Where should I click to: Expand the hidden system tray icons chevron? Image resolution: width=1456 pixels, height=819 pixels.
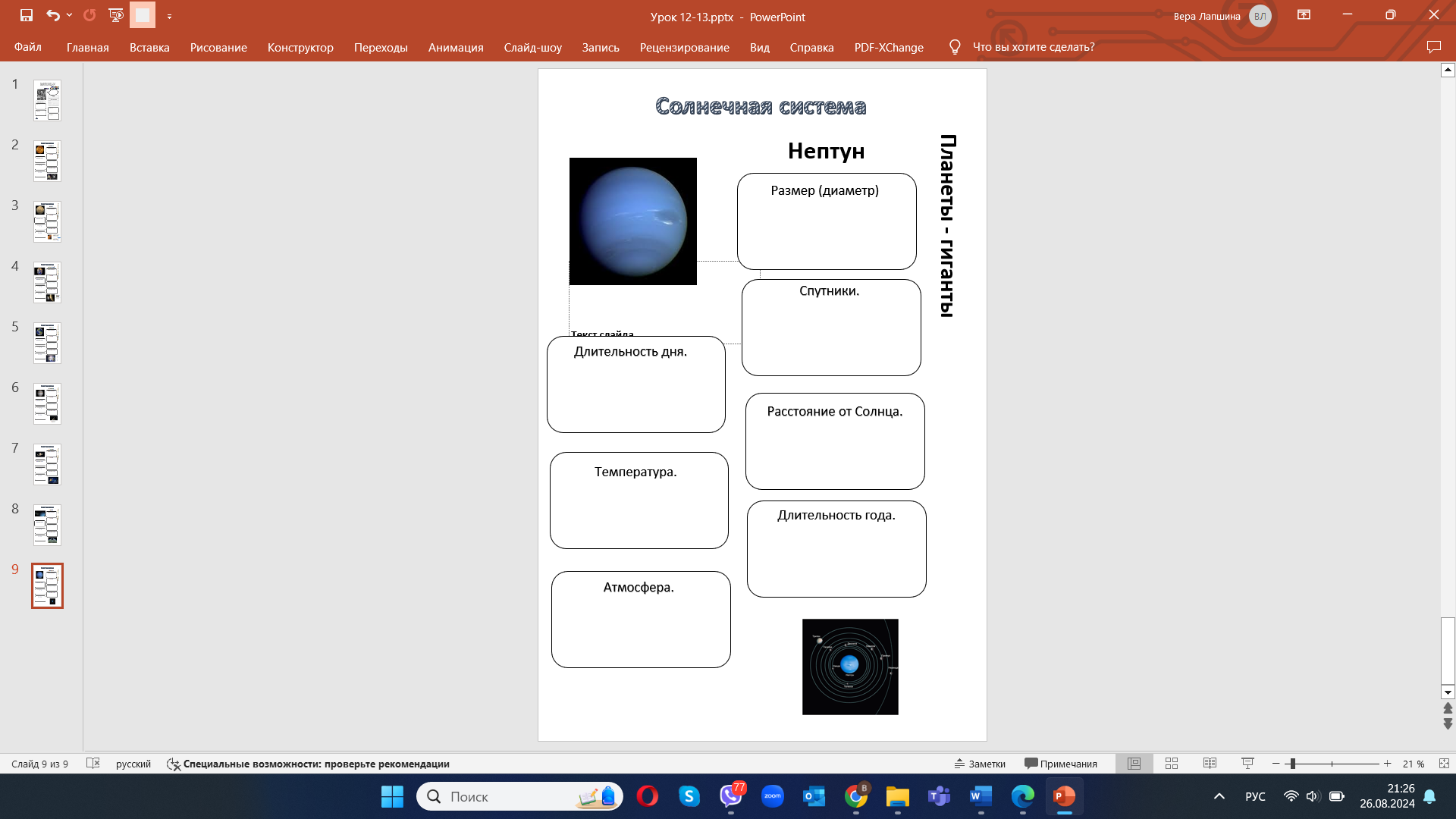click(x=1219, y=796)
